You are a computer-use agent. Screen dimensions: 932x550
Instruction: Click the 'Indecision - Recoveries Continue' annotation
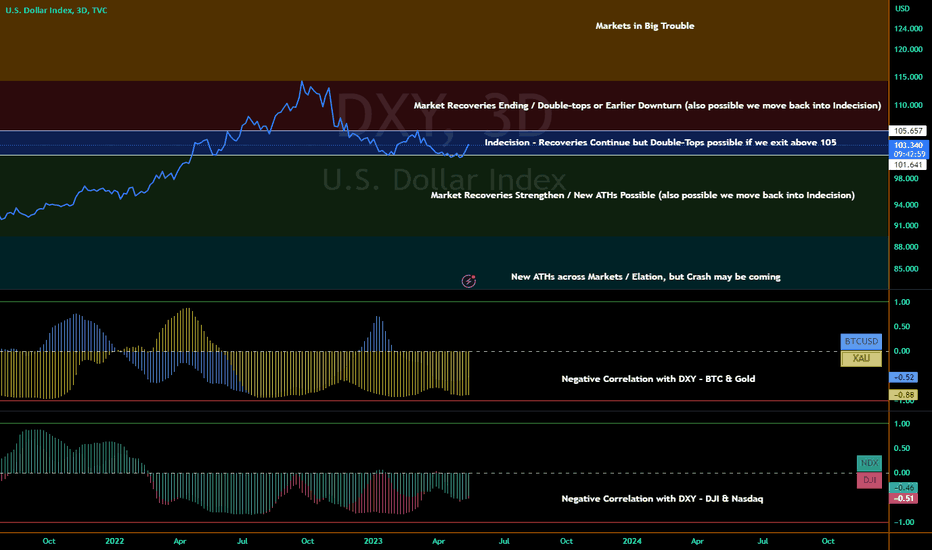[x=660, y=143]
